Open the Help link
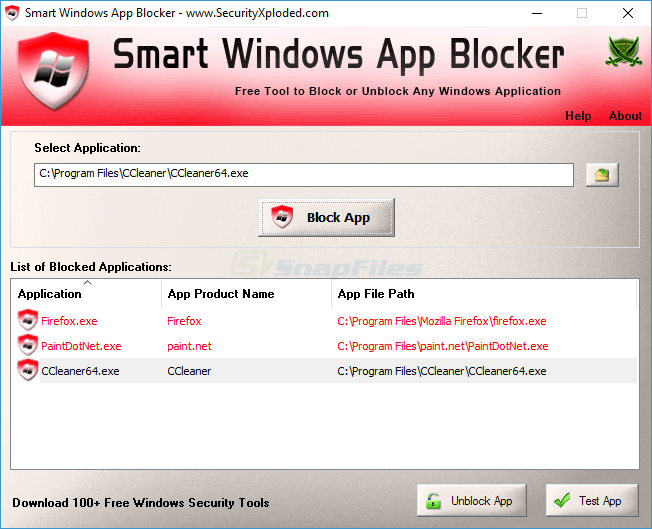The height and width of the screenshot is (529, 652). [578, 116]
